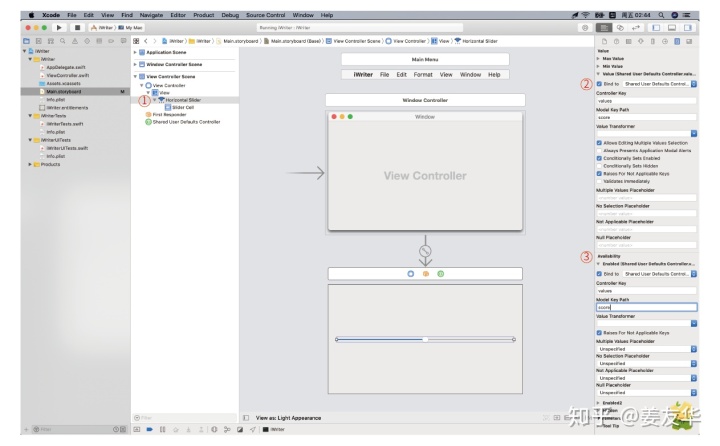720x446 pixels.
Task: Open Bind to dropdown under Value binding
Action: coord(660,84)
